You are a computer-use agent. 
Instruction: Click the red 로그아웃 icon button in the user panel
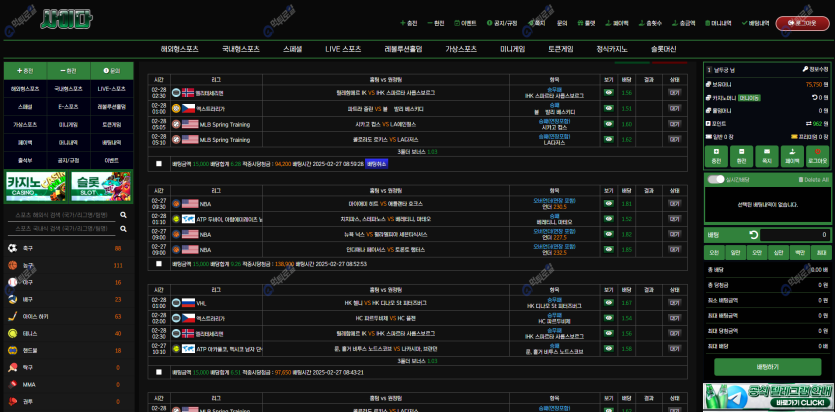point(817,155)
